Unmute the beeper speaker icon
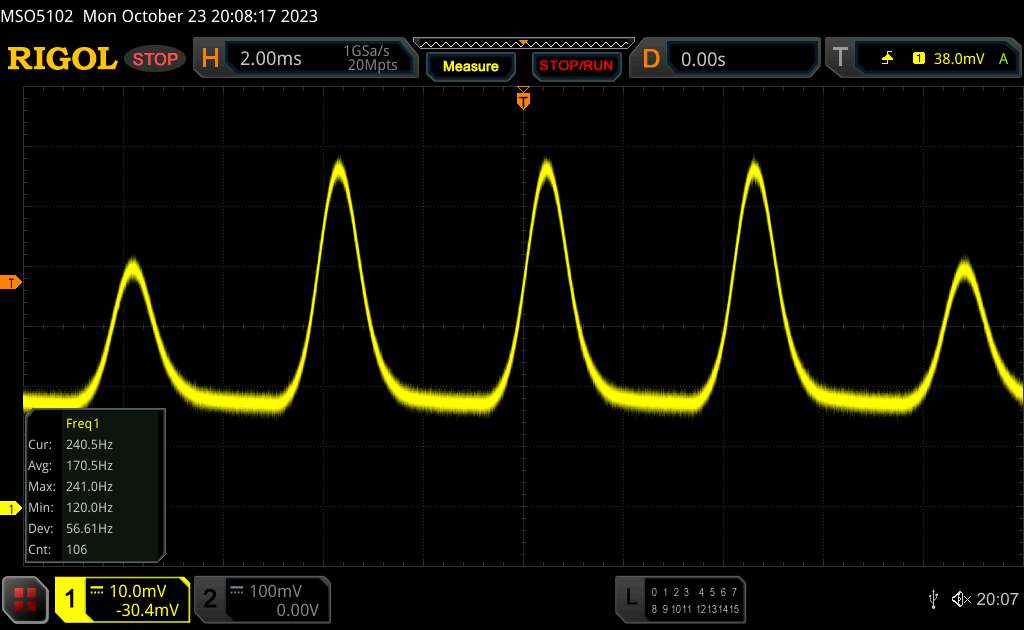The image size is (1024, 630). (x=960, y=599)
